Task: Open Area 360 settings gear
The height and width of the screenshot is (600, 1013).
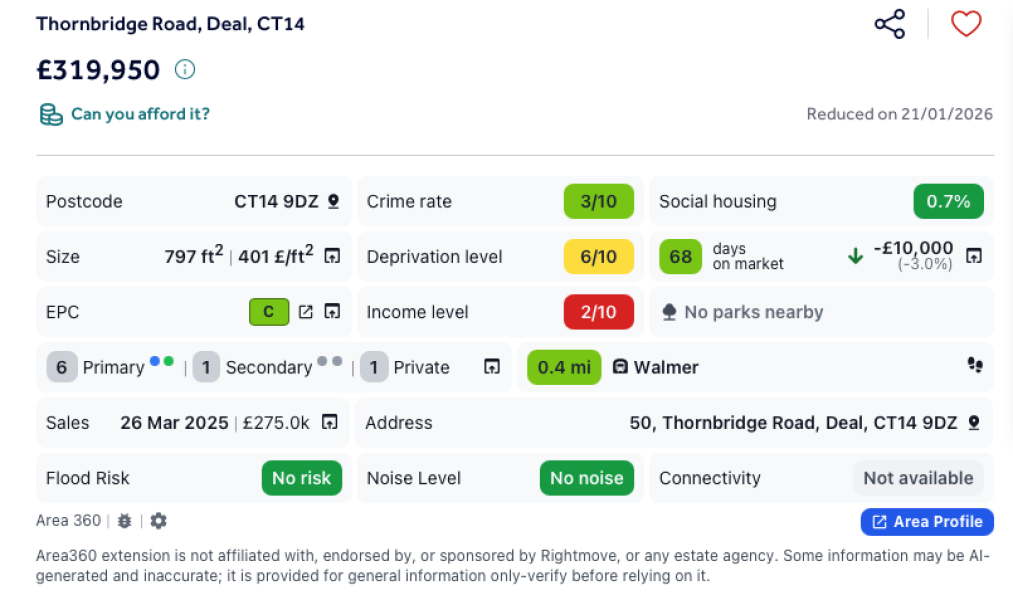Action: [x=158, y=521]
